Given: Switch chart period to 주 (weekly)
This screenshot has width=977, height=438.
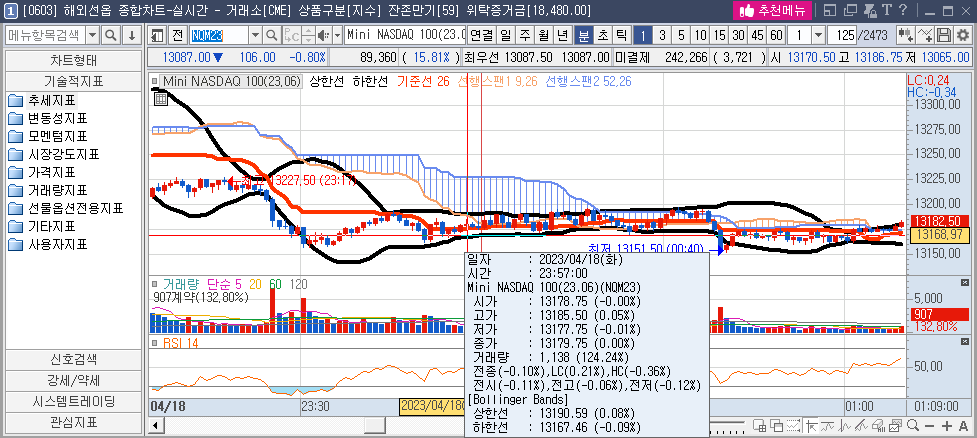Looking at the screenshot, I should (523, 35).
